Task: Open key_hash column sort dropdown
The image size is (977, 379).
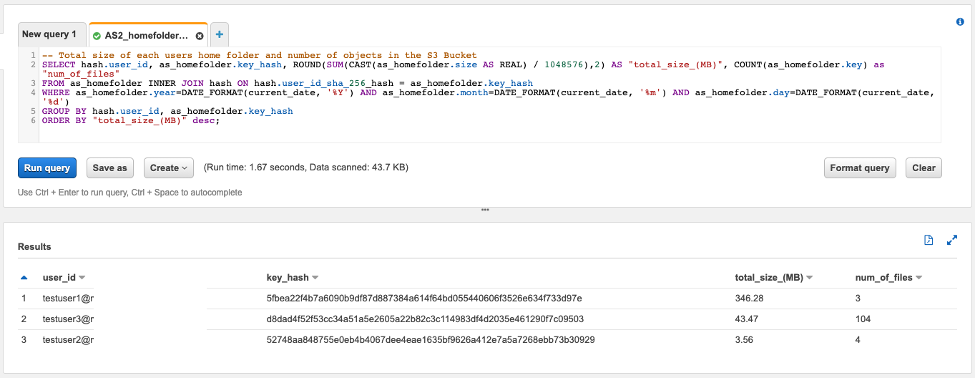Action: pos(315,277)
